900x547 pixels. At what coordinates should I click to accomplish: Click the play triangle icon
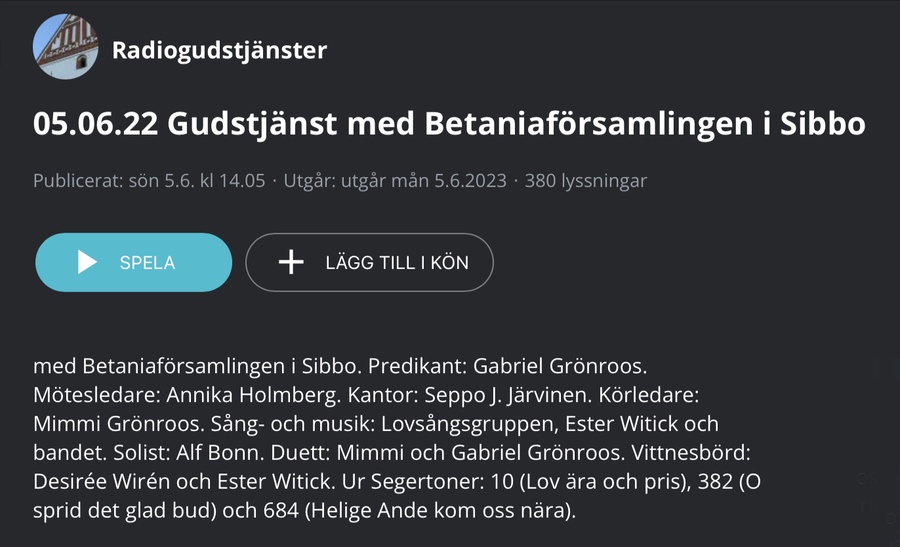coord(88,262)
